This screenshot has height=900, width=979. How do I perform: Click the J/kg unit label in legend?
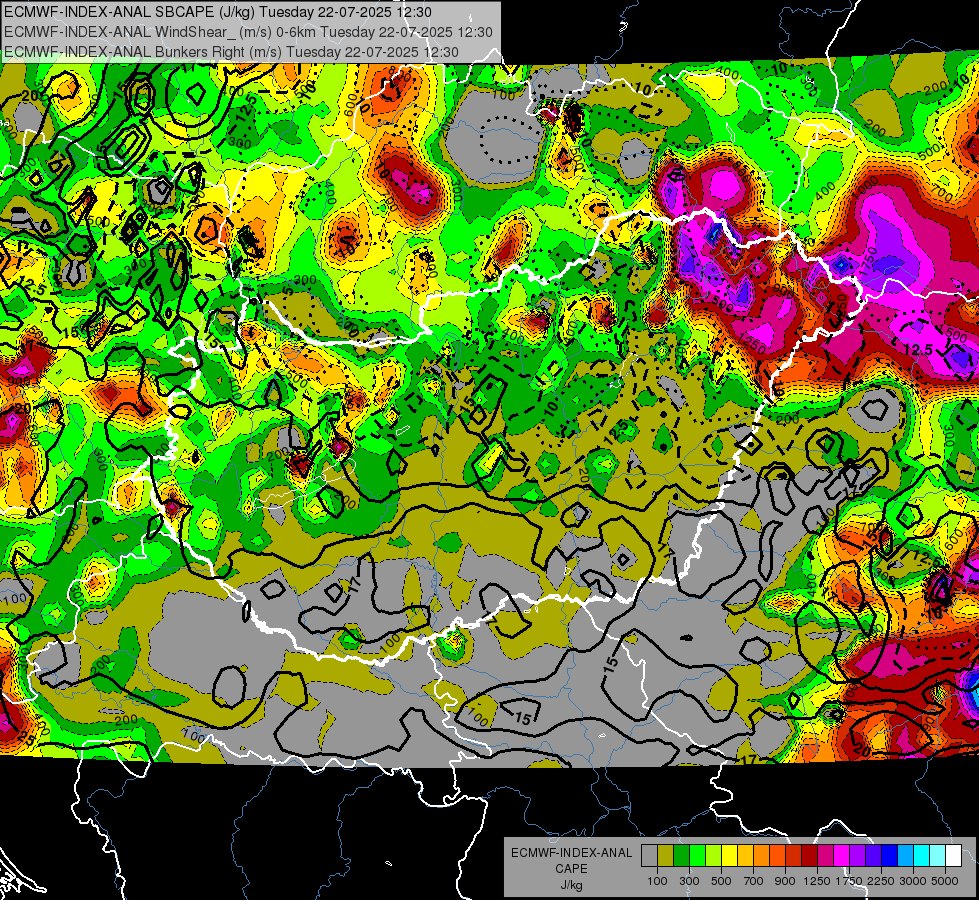point(571,885)
